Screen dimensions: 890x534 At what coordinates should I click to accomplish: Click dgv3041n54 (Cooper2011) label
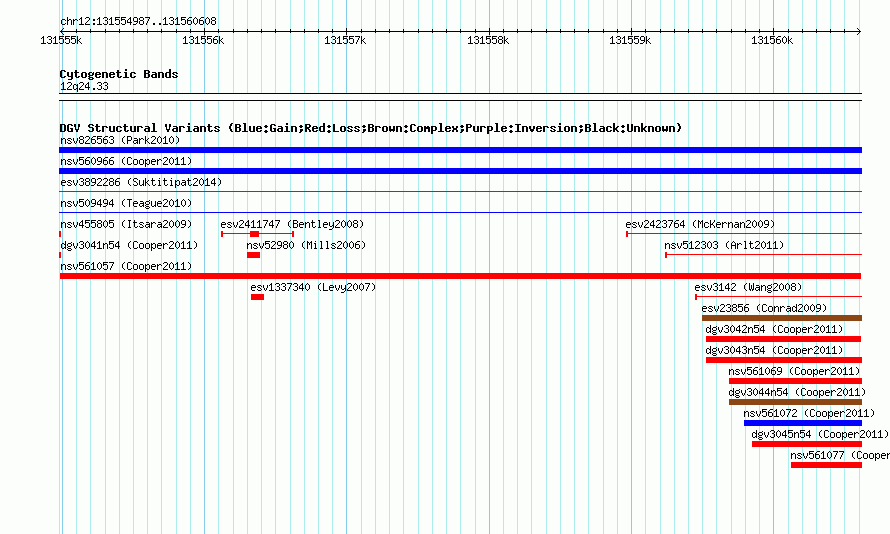pyautogui.click(x=129, y=245)
